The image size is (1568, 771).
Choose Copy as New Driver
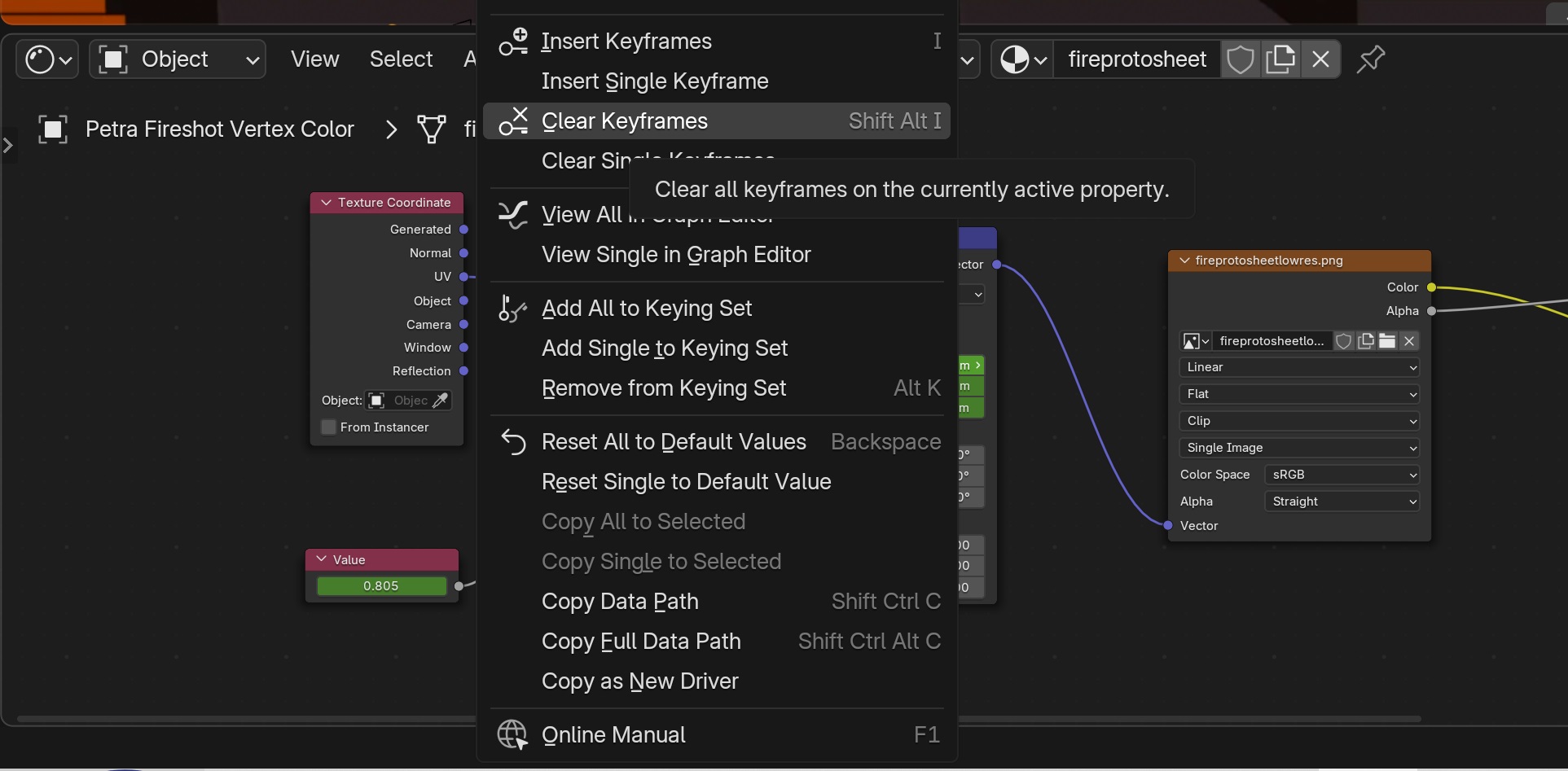[717, 681]
